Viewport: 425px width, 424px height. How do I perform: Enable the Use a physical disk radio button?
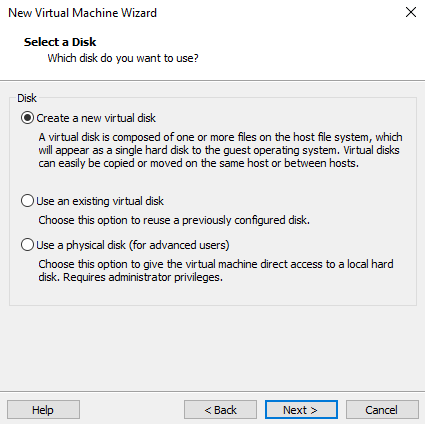tap(27, 245)
